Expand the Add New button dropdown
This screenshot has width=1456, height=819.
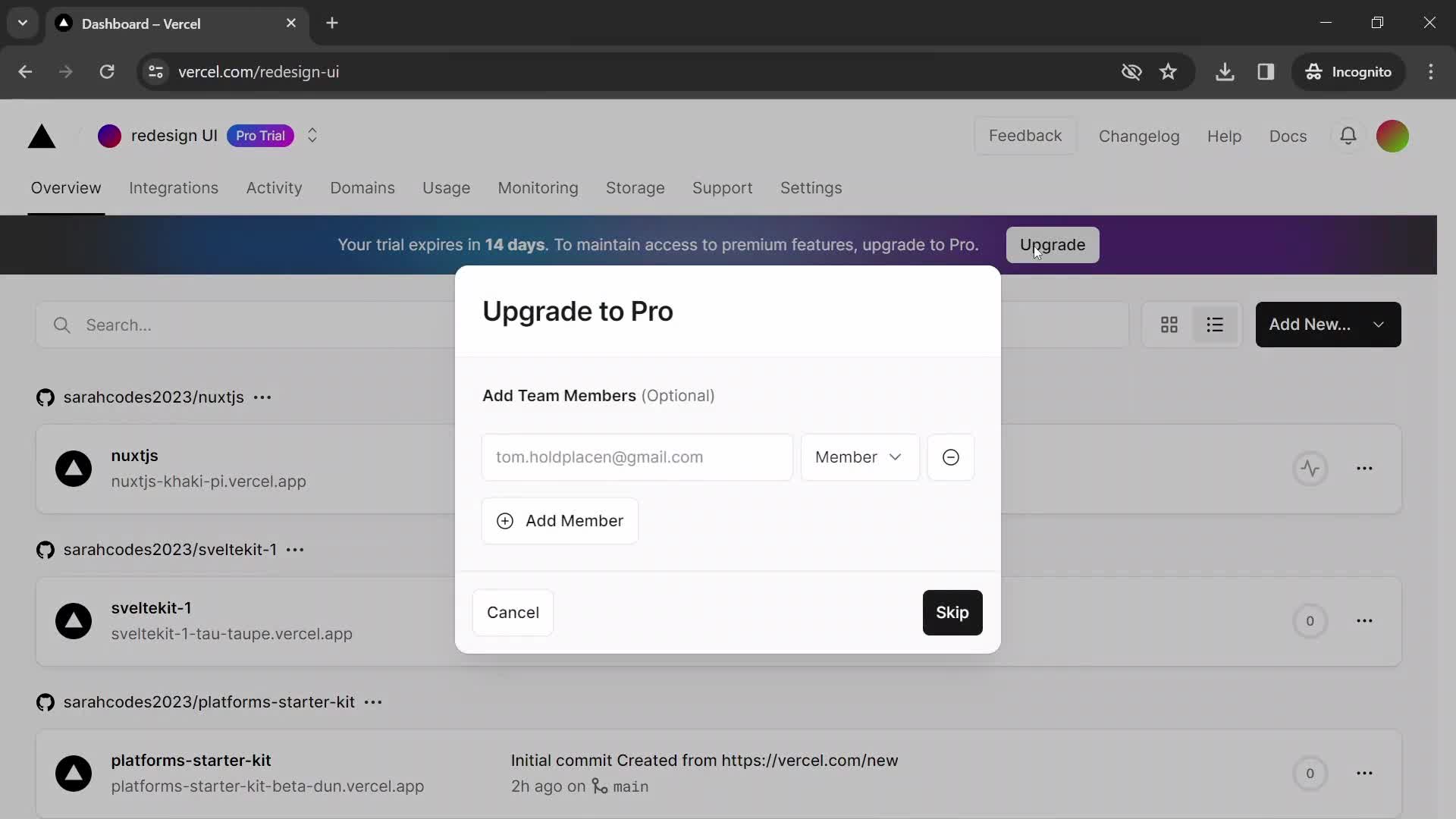(1380, 324)
